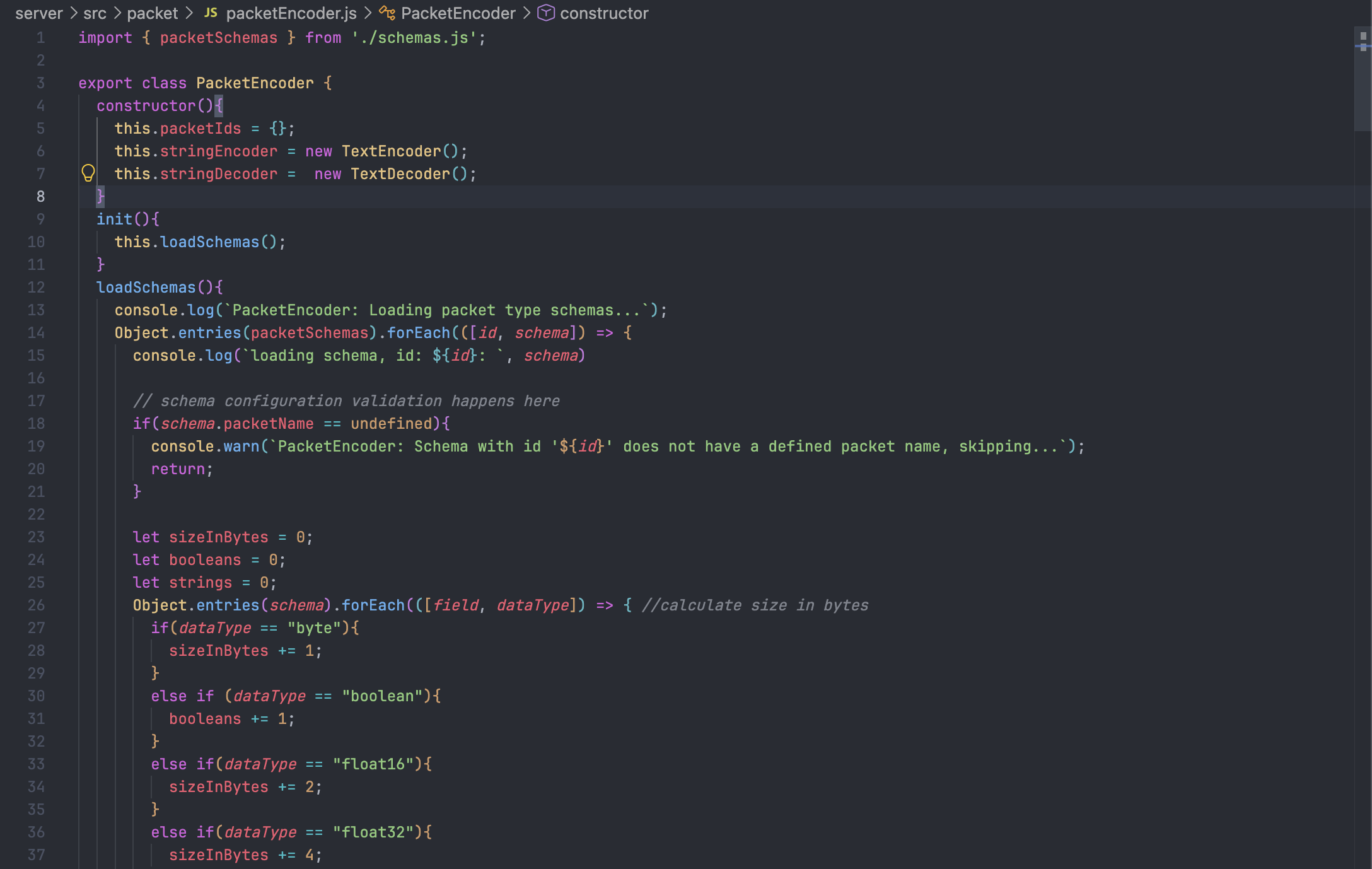The image size is (1372, 869).
Task: Click 'sizeInBytes' declaration on line 23
Action: (219, 537)
